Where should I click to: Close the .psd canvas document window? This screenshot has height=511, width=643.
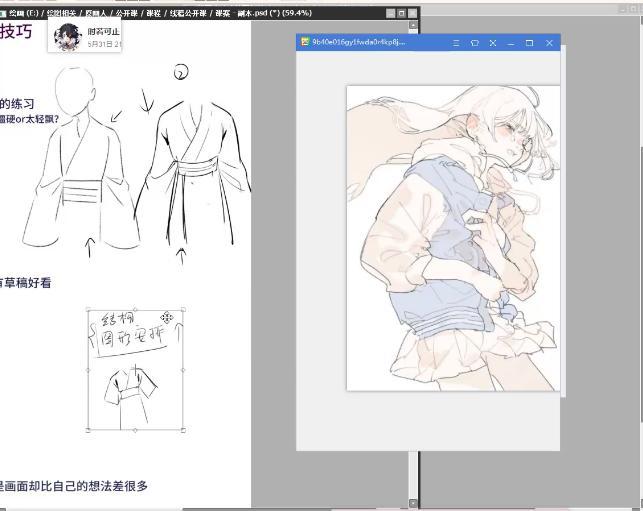point(412,14)
